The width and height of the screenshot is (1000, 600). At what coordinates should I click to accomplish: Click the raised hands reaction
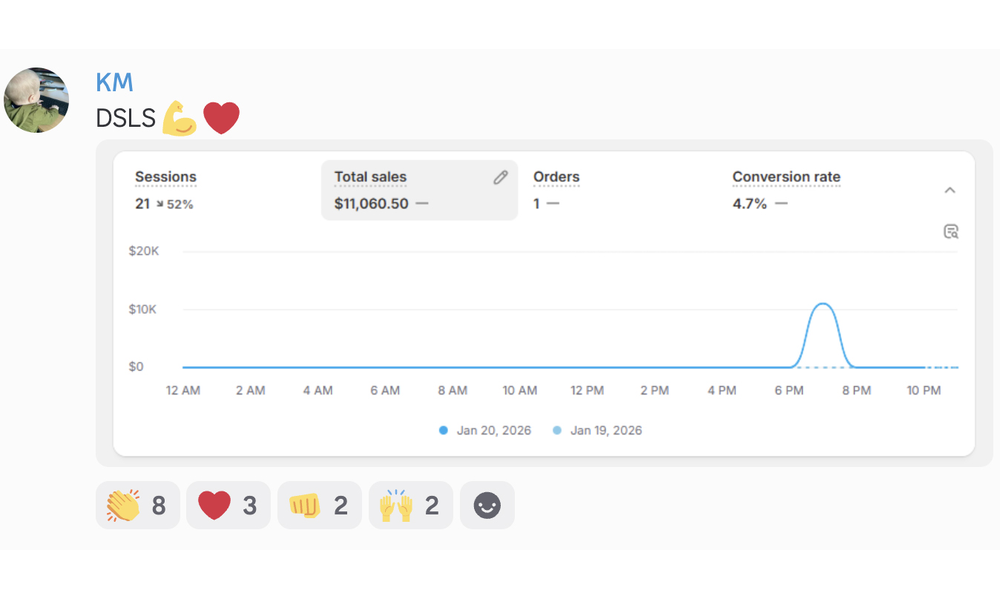click(x=410, y=506)
